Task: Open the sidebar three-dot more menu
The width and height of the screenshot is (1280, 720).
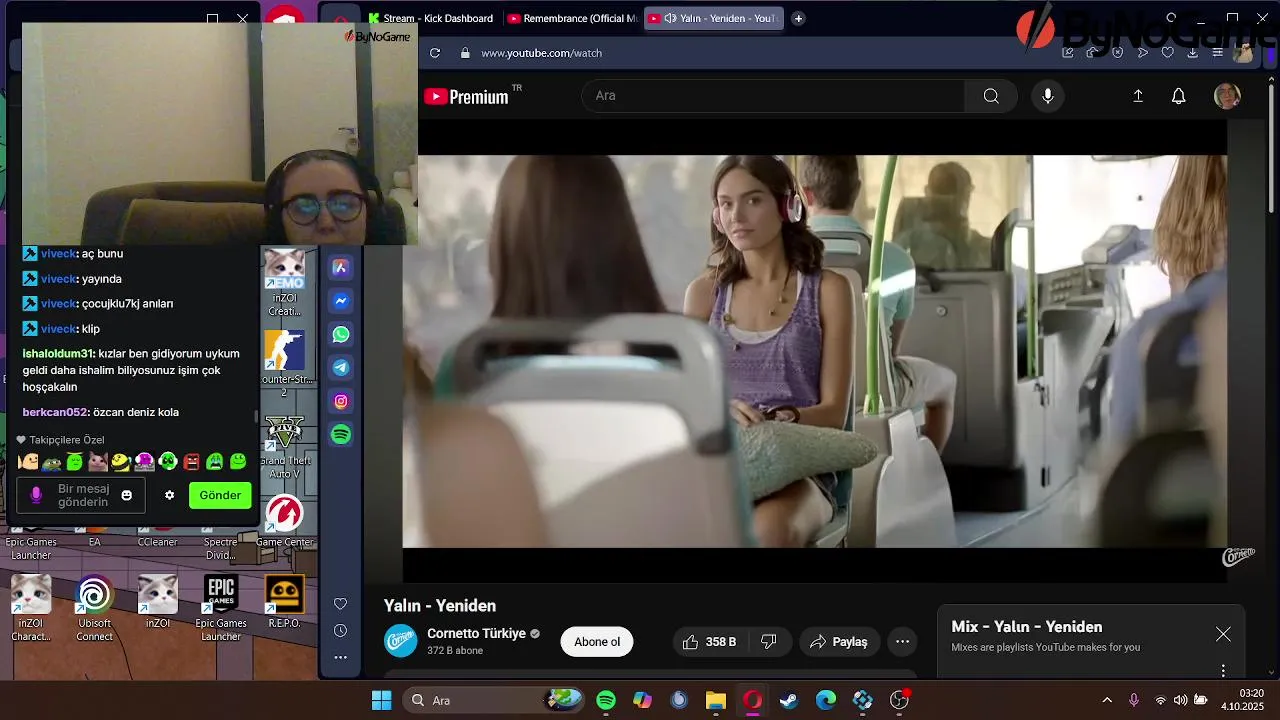Action: pos(340,657)
